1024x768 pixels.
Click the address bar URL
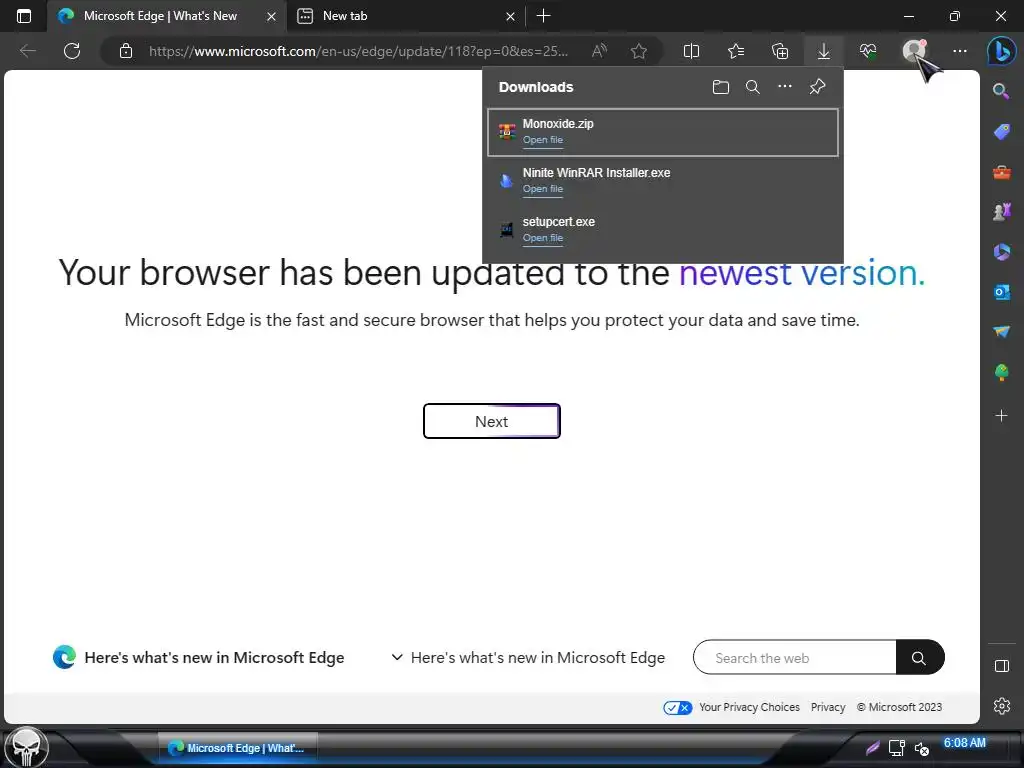[x=359, y=51]
